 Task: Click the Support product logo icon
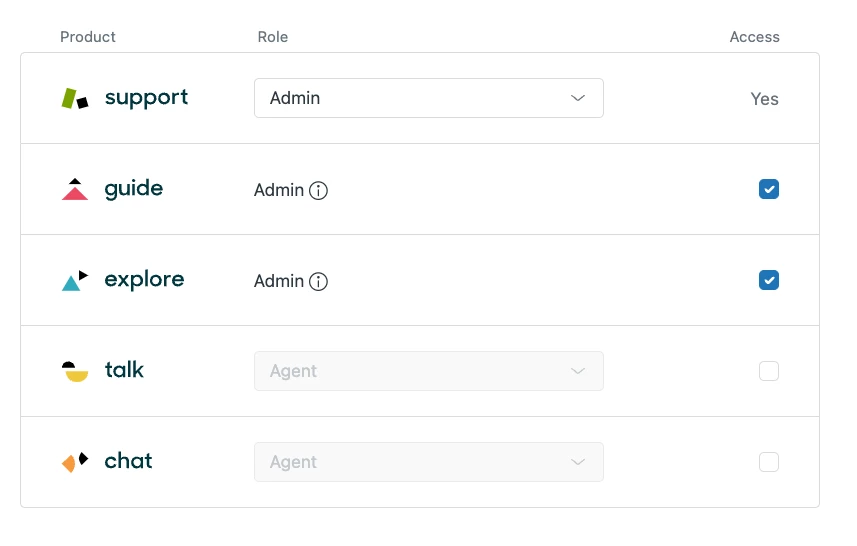pos(75,98)
